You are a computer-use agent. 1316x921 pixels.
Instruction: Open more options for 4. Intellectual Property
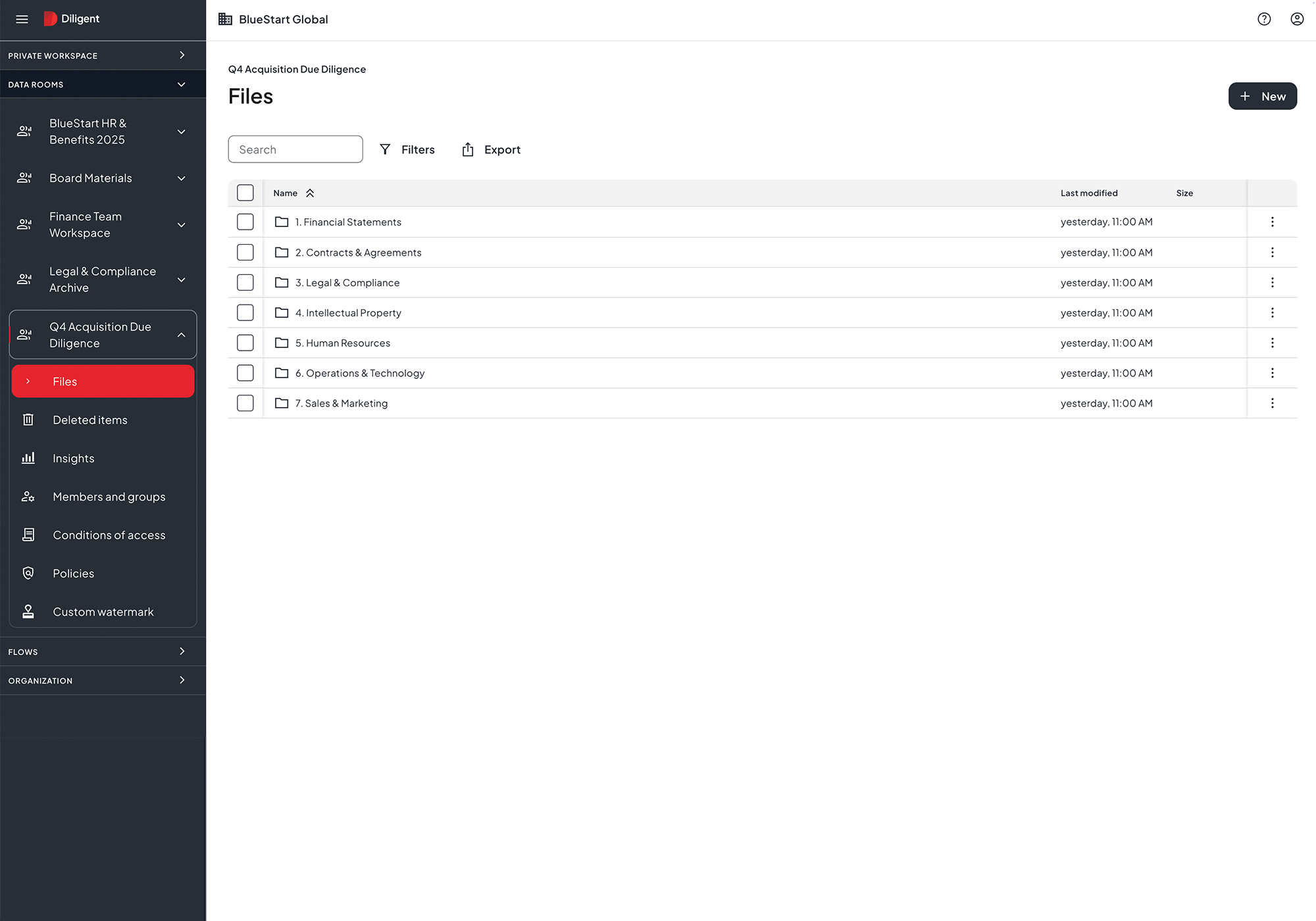tap(1272, 312)
